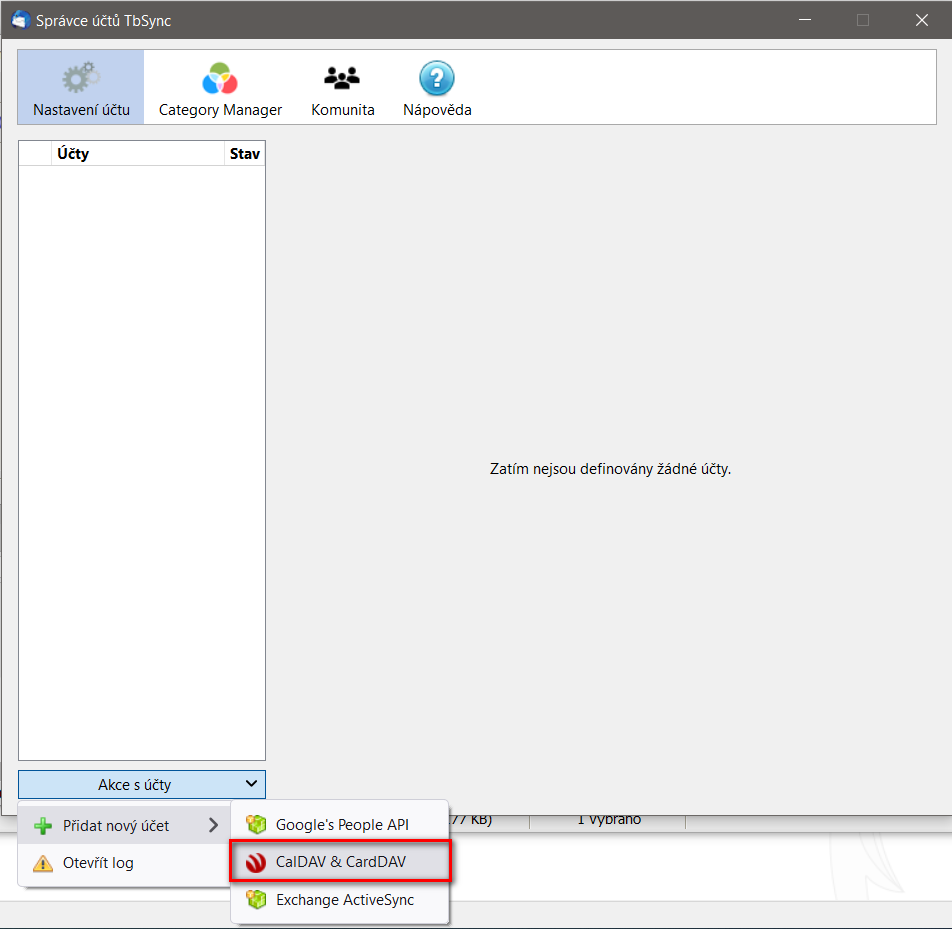Screen dimensions: 952x929
Task: Click the warning triangle icon beside Otevřít log
Action: click(43, 863)
